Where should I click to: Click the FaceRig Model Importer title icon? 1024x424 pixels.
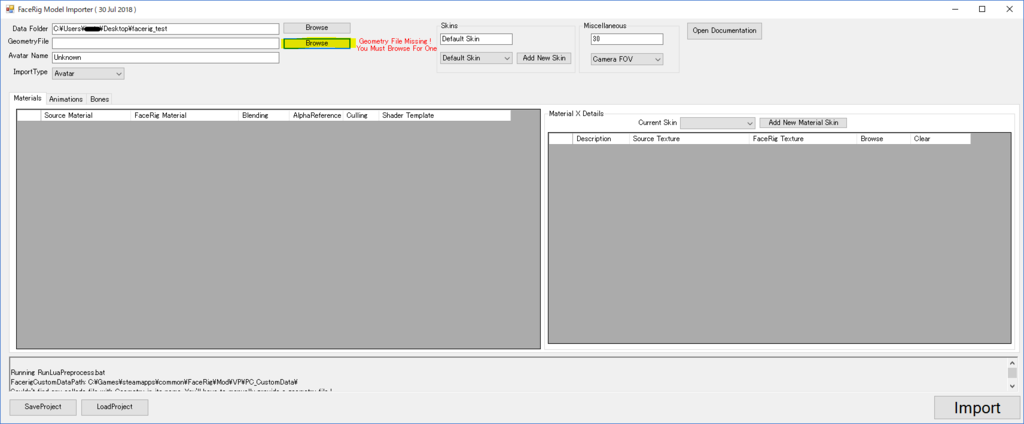click(9, 9)
